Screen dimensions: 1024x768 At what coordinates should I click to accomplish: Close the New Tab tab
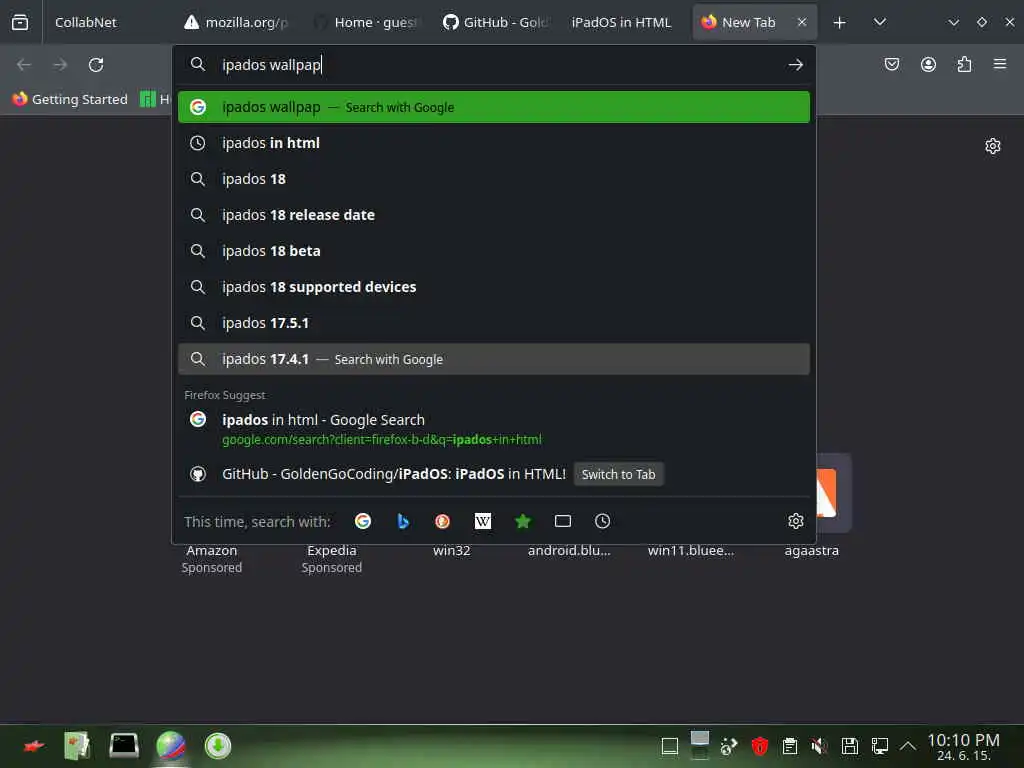[x=802, y=22]
